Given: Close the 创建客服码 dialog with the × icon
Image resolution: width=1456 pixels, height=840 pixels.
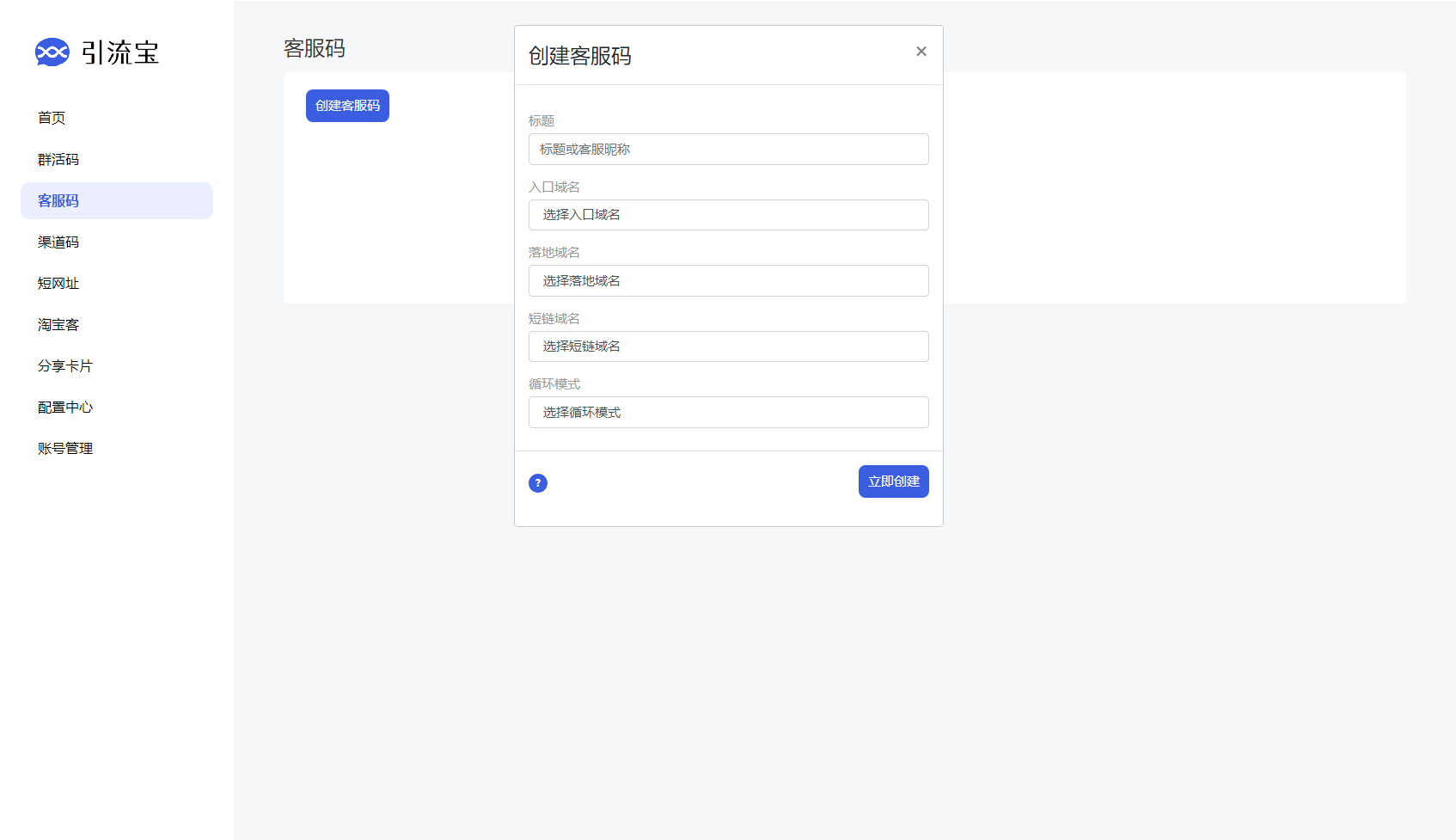Looking at the screenshot, I should 921,52.
